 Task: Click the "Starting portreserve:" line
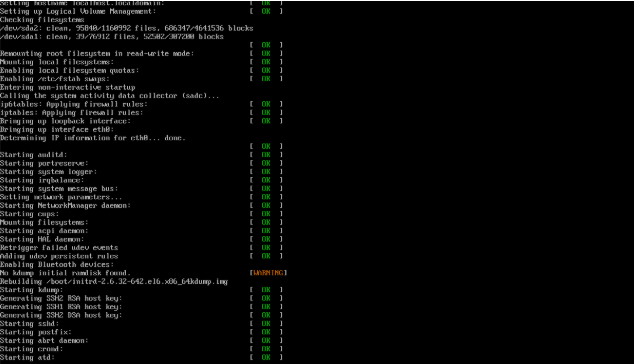click(x=44, y=163)
